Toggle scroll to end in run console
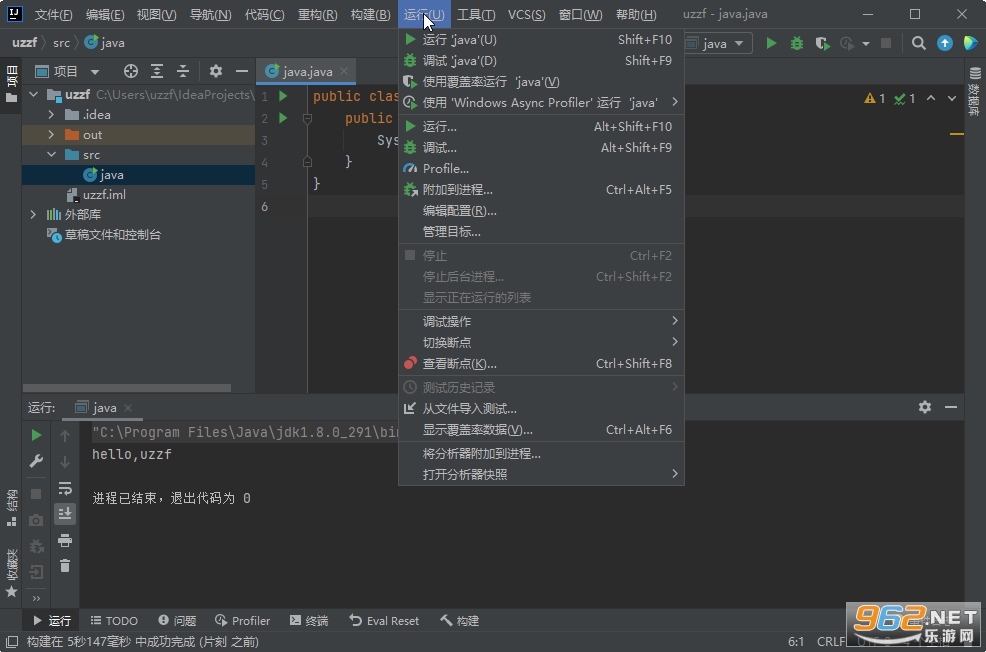Image resolution: width=986 pixels, height=652 pixels. pos(65,514)
